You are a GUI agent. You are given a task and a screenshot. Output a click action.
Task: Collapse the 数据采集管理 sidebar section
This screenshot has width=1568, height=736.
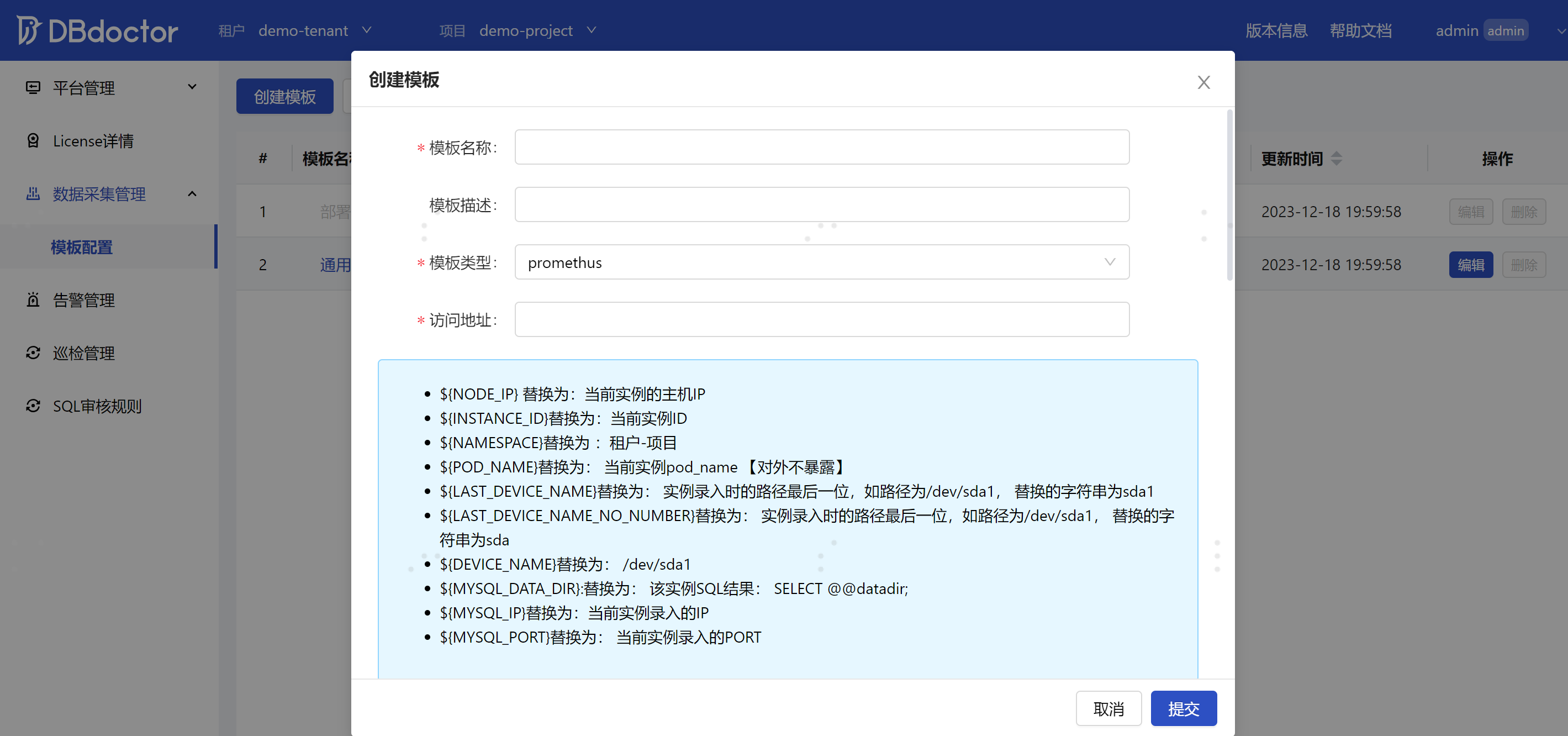click(192, 193)
